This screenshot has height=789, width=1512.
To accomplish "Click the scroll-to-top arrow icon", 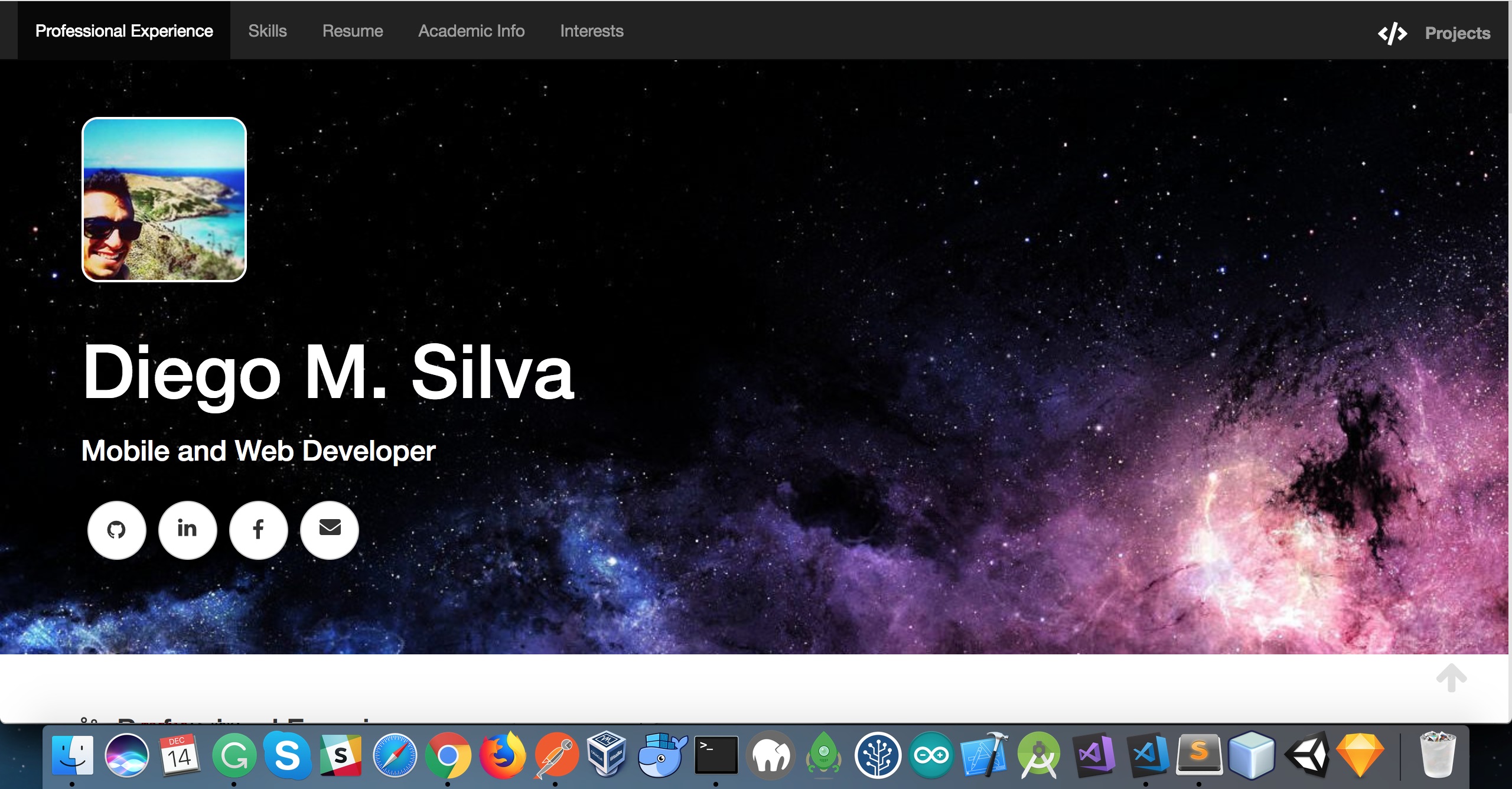I will pos(1451,677).
